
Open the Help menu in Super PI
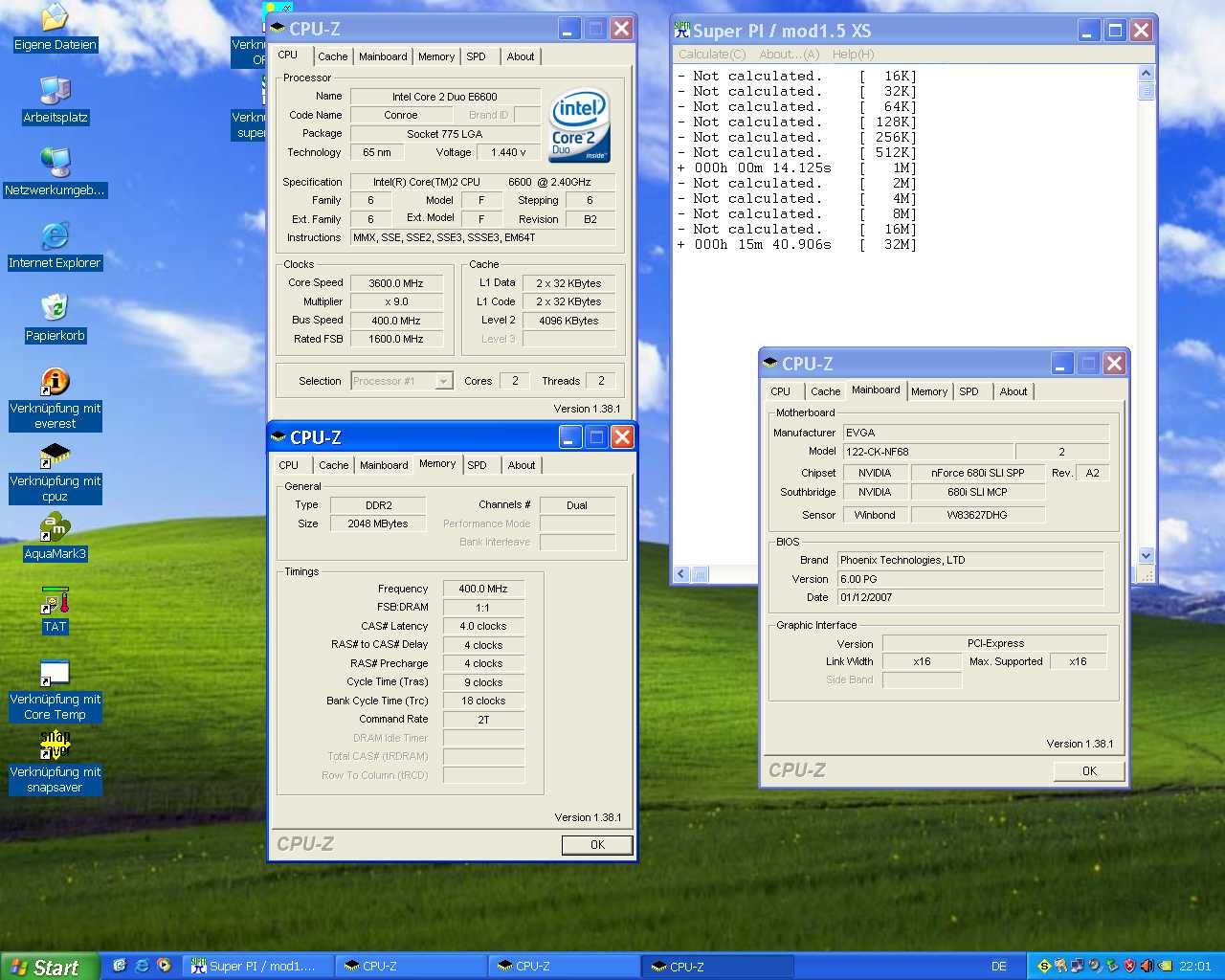tap(853, 55)
